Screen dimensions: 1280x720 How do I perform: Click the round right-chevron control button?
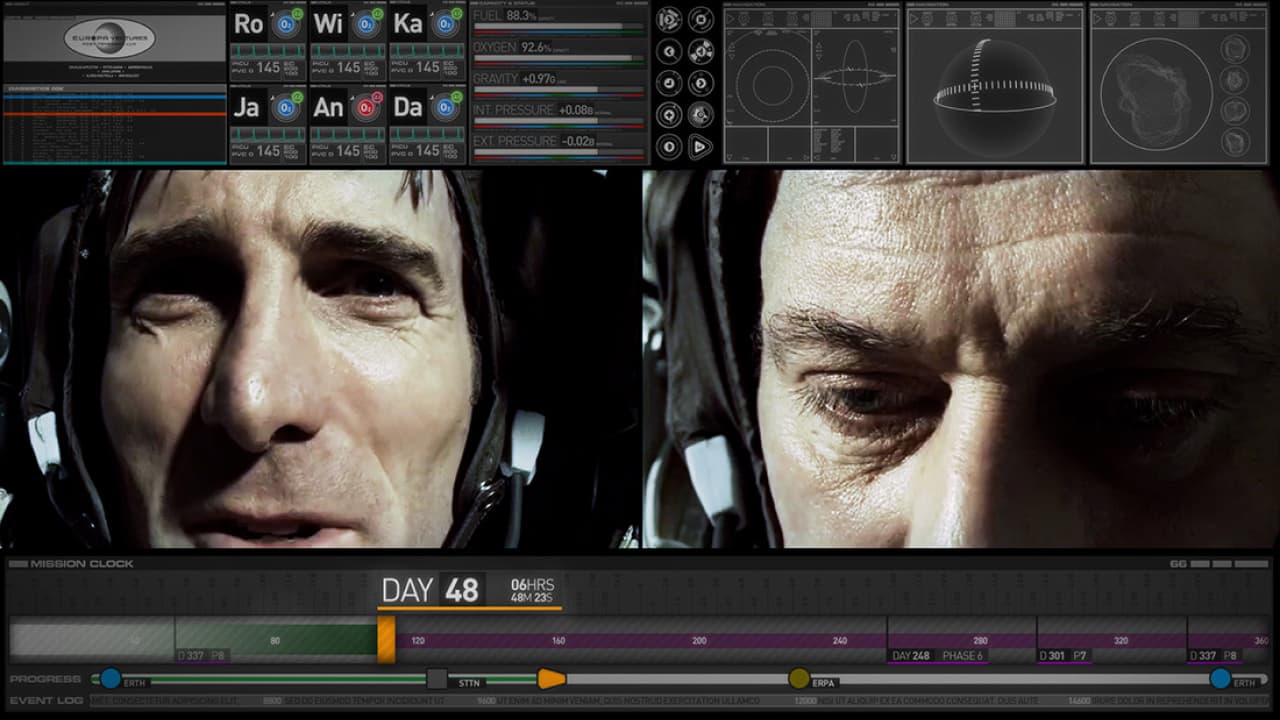[701, 84]
